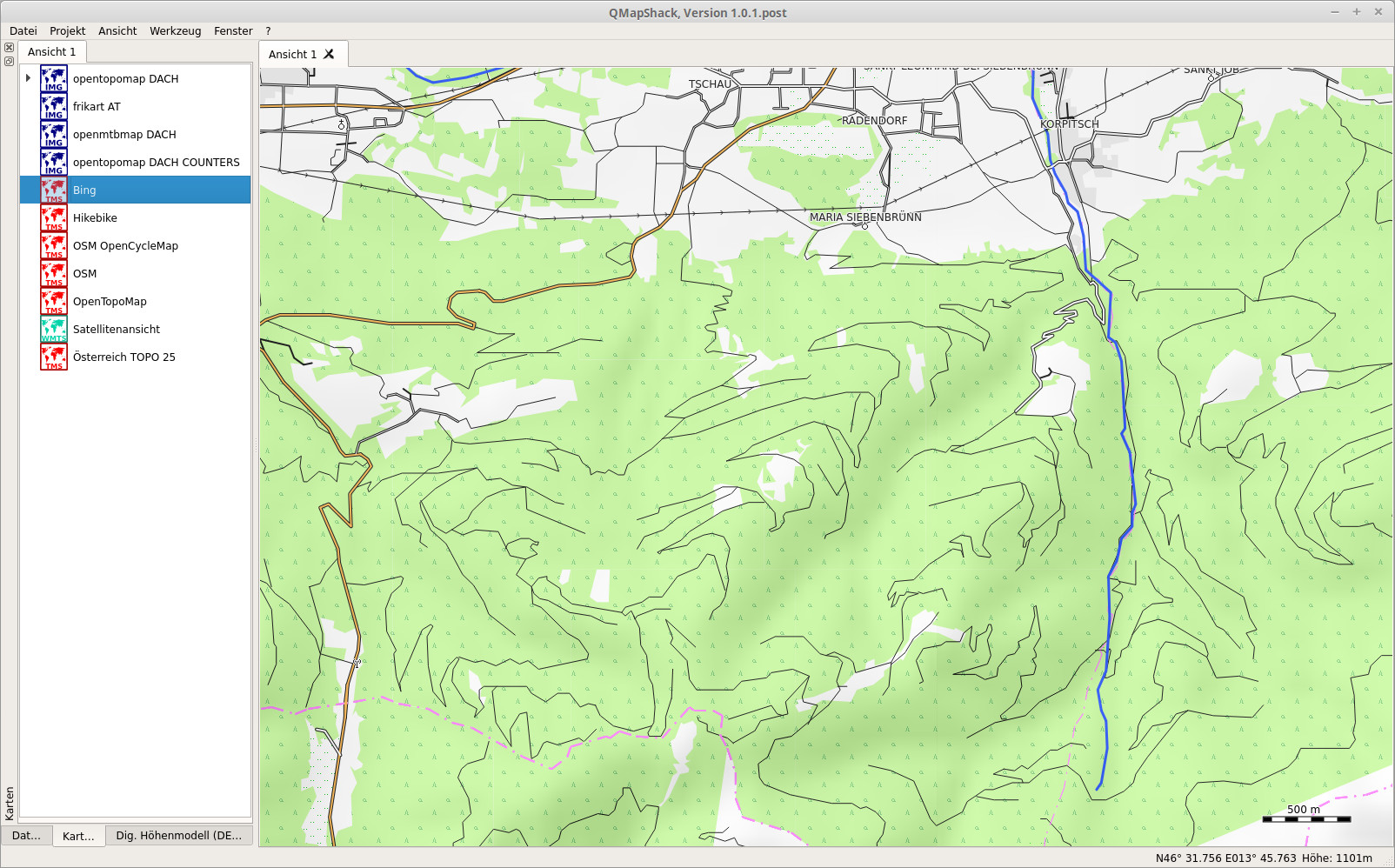The image size is (1395, 868).
Task: Select the openmtbmap DACH entry
Action: click(x=136, y=134)
